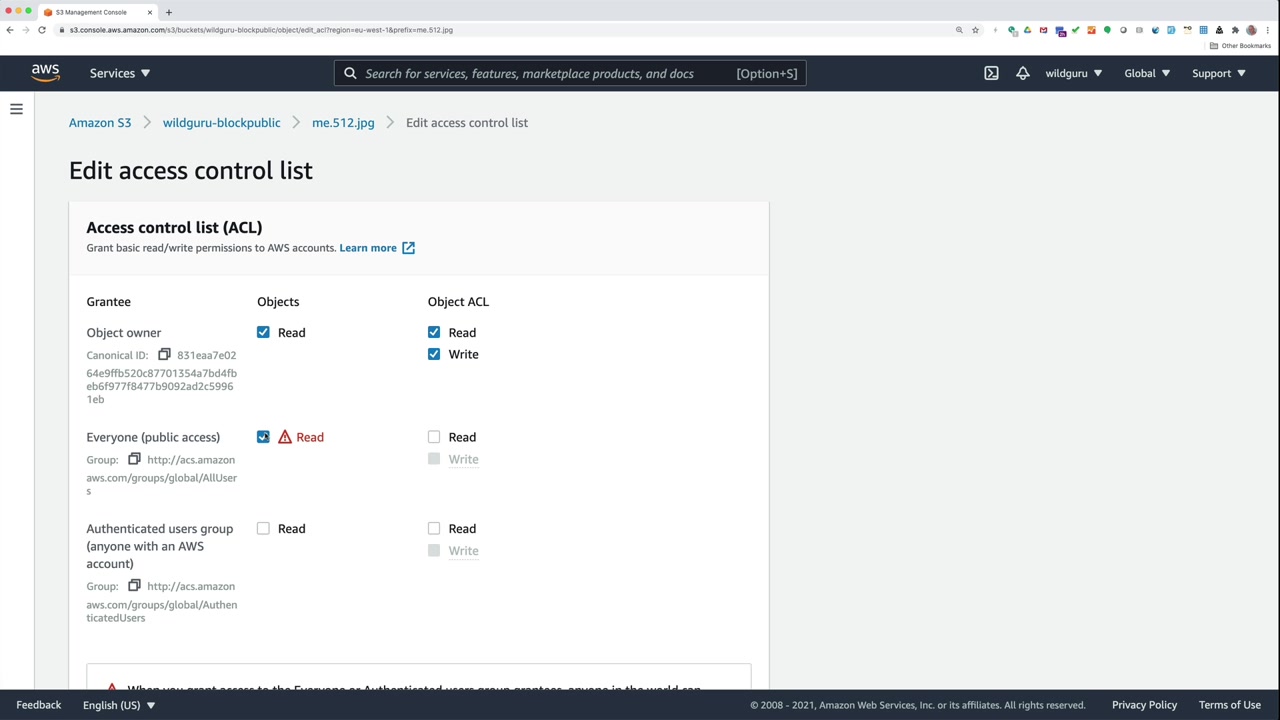This screenshot has width=1280, height=720.
Task: Copy the AllUsers group URI
Action: coord(134,459)
